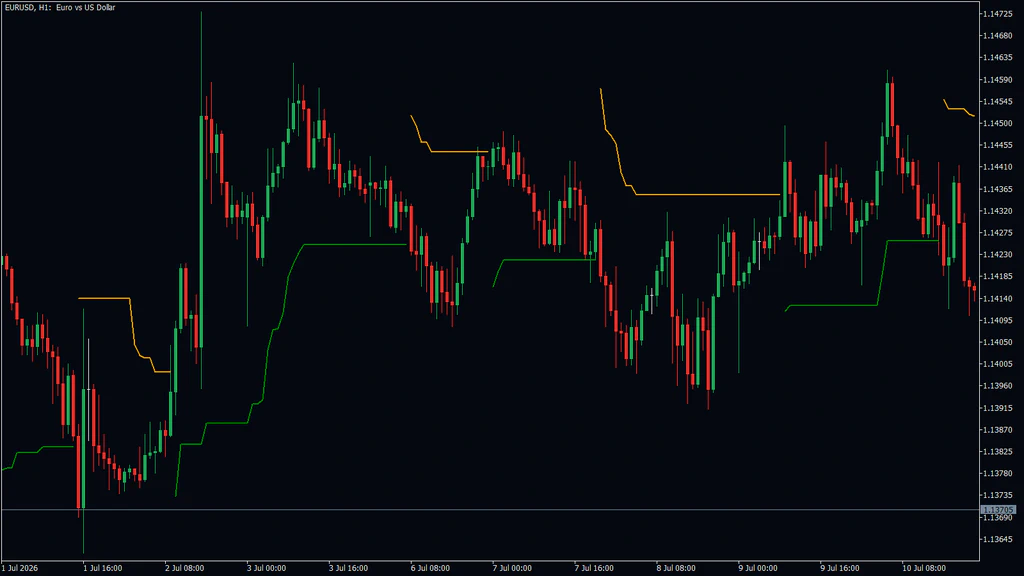Screen dimensions: 1024x576
Task: Click time axis label 1 Jul 2026
Action: coord(20,568)
